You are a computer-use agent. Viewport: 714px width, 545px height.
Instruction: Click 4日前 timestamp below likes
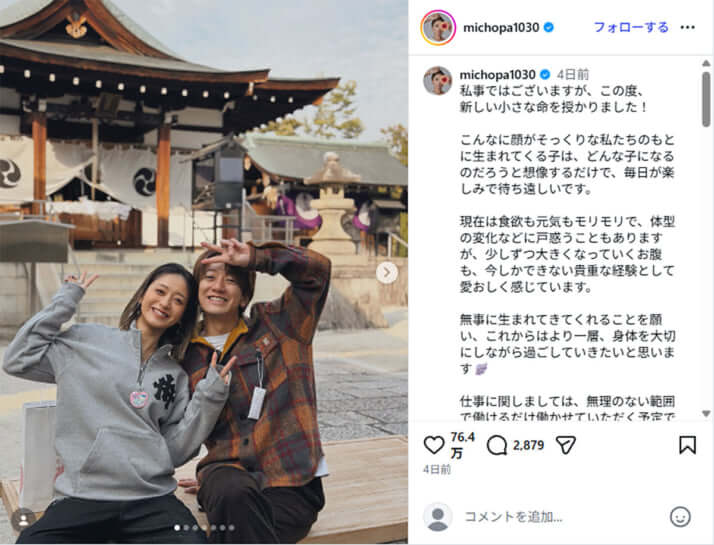pos(437,469)
